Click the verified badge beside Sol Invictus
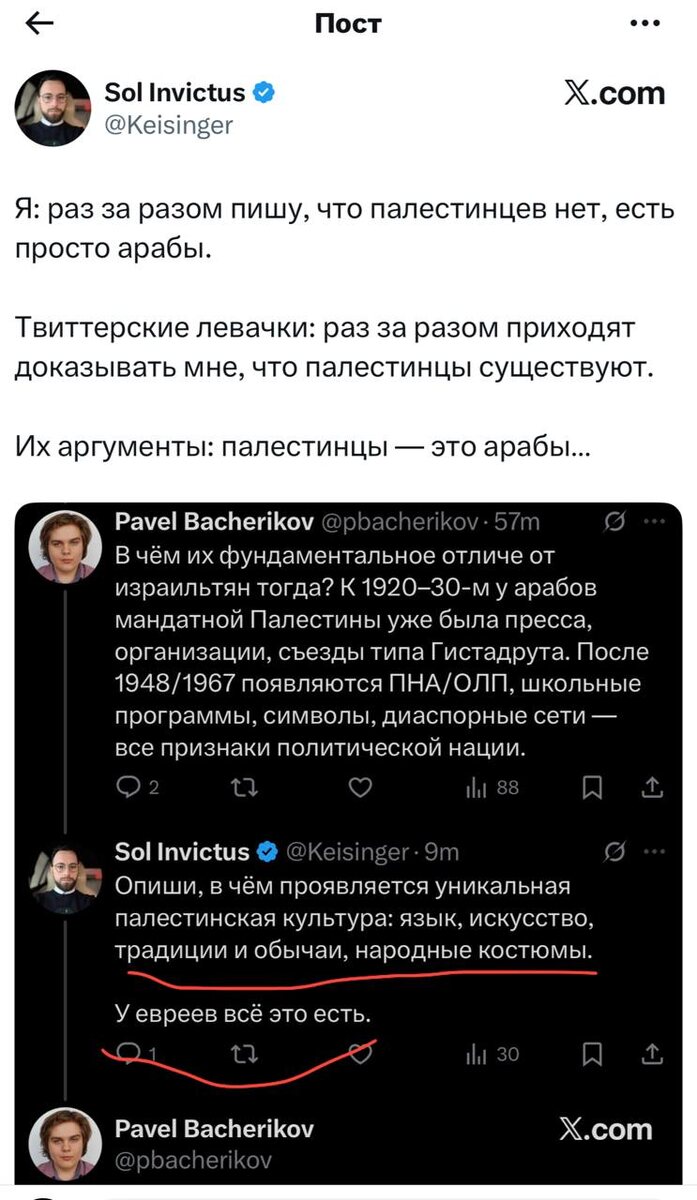The image size is (697, 1200). point(262,91)
